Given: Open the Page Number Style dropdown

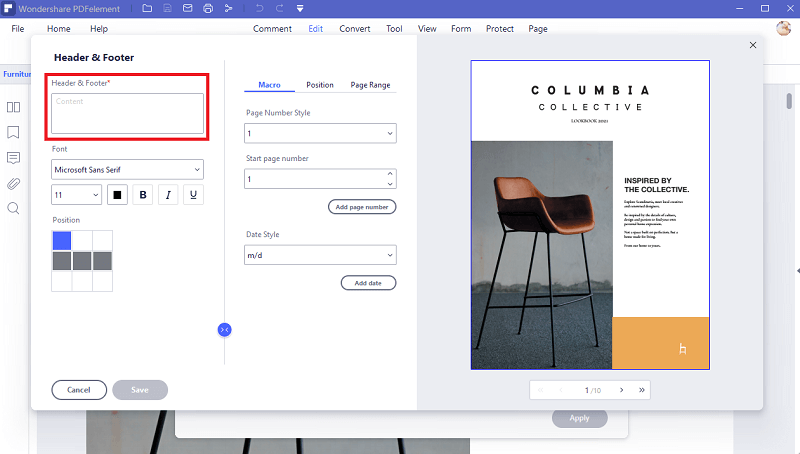Looking at the screenshot, I should pos(320,133).
